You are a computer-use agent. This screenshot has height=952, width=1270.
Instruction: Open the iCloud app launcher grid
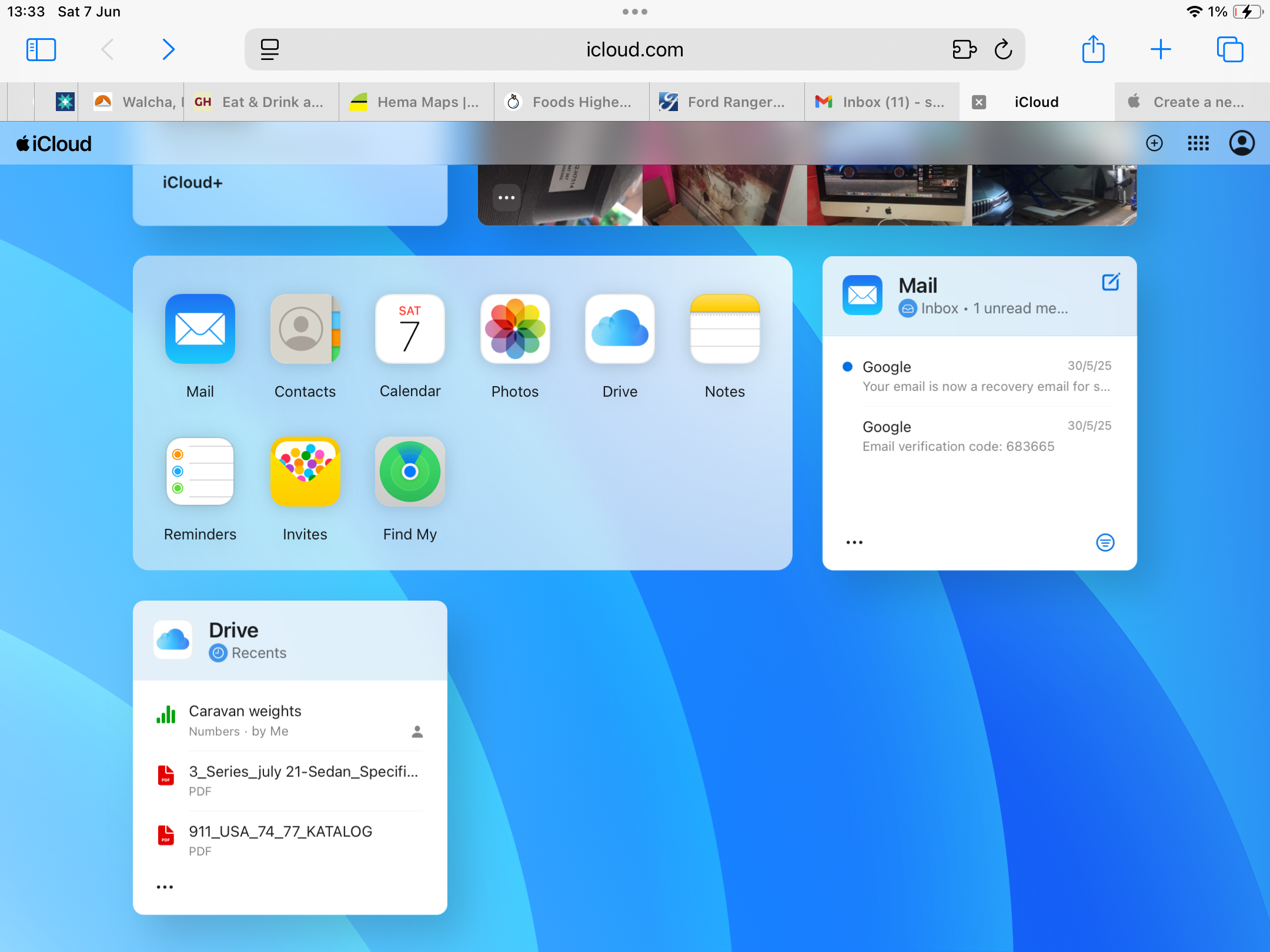pyautogui.click(x=1198, y=143)
